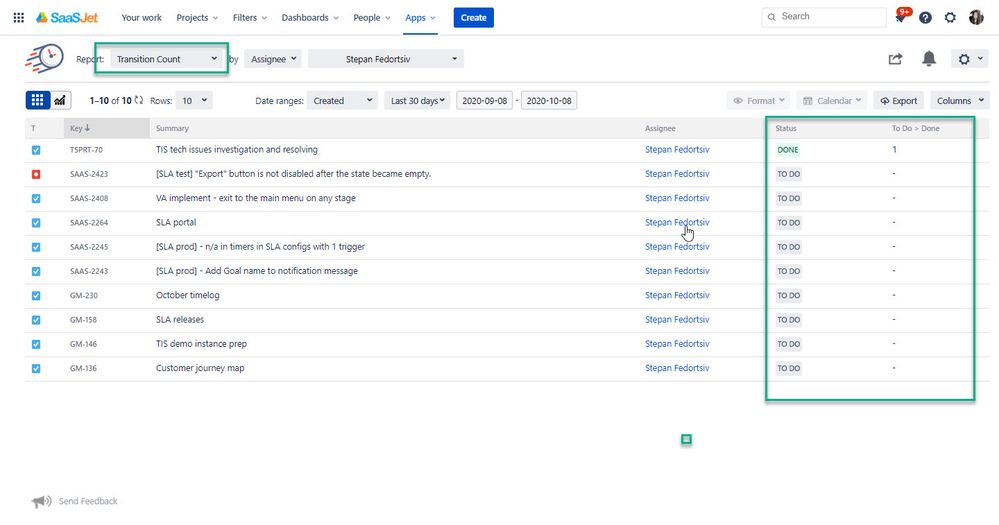Click task type icon for SAAS-2408

(36, 198)
